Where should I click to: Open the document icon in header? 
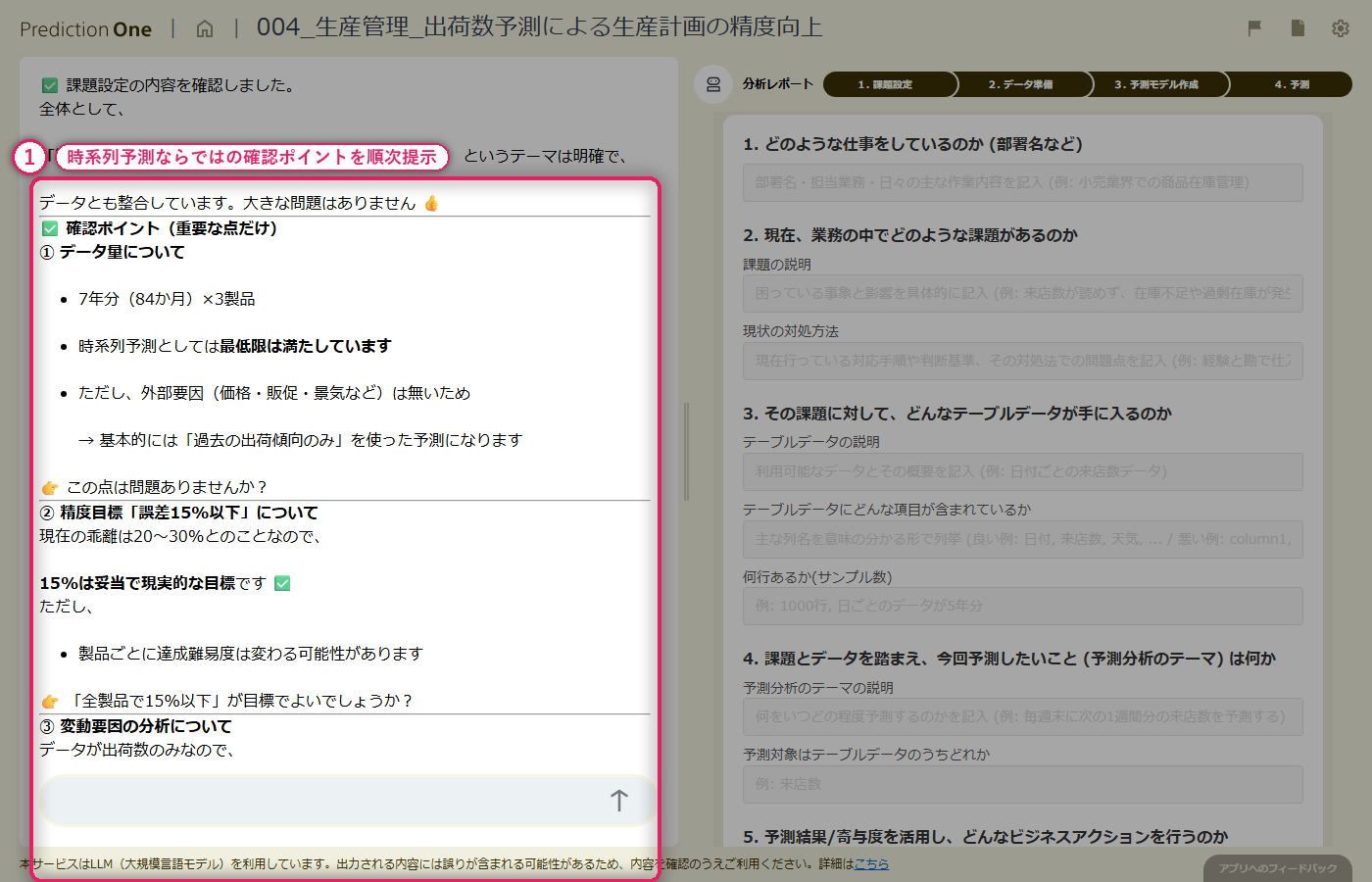(1298, 28)
